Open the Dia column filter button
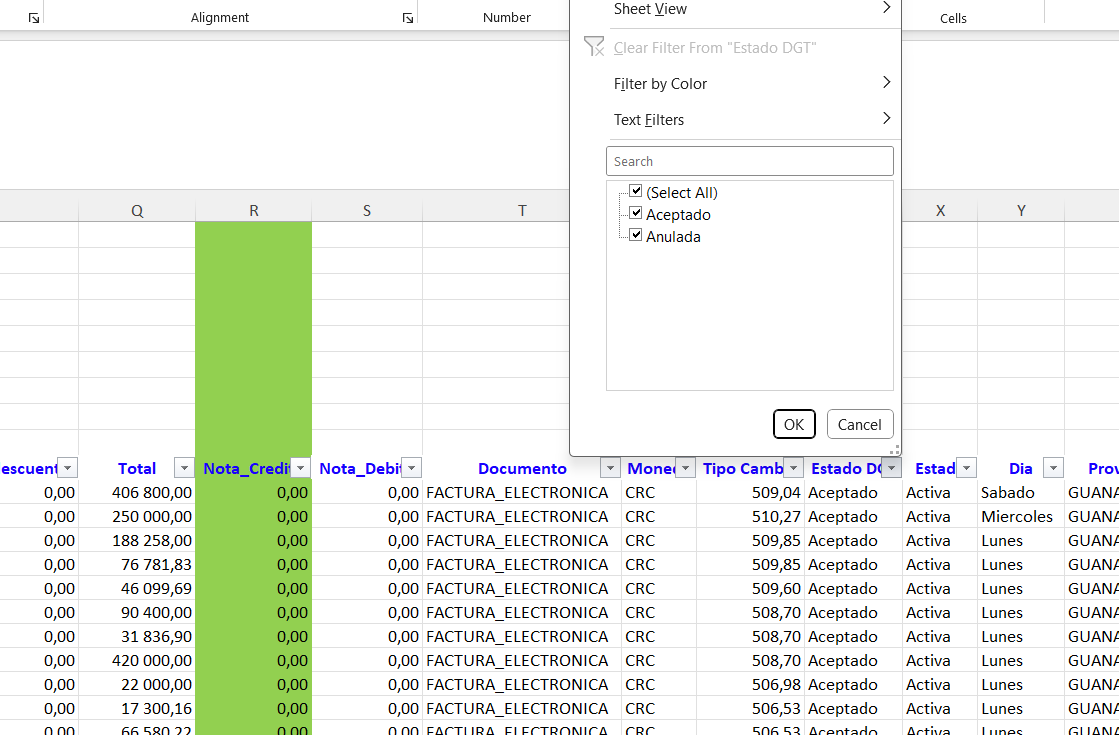This screenshot has height=735, width=1119. click(1052, 468)
